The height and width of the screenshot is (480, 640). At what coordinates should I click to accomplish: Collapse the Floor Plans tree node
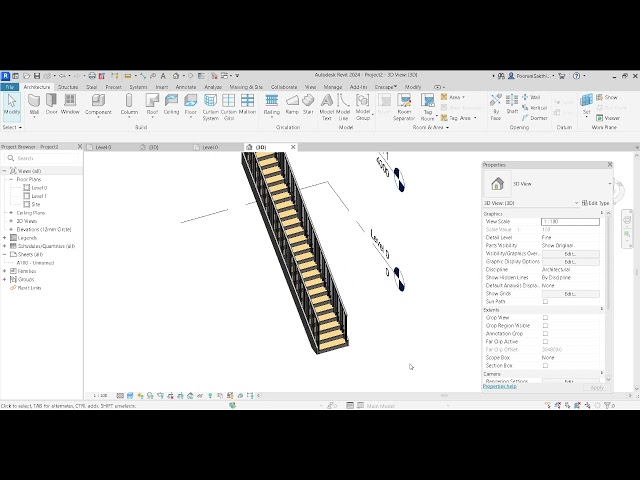pyautogui.click(x=11, y=179)
